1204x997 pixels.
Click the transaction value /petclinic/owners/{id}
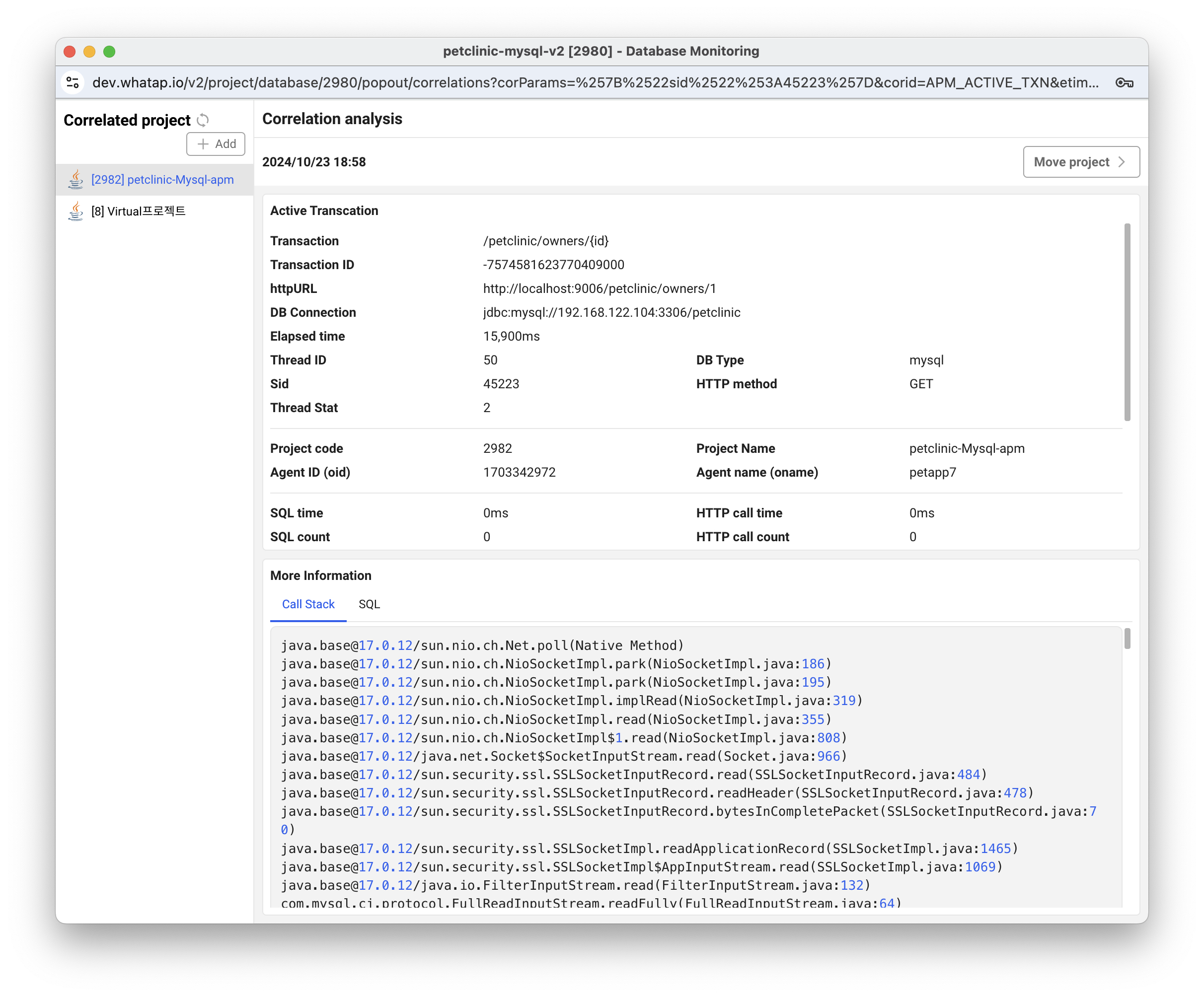coord(546,241)
